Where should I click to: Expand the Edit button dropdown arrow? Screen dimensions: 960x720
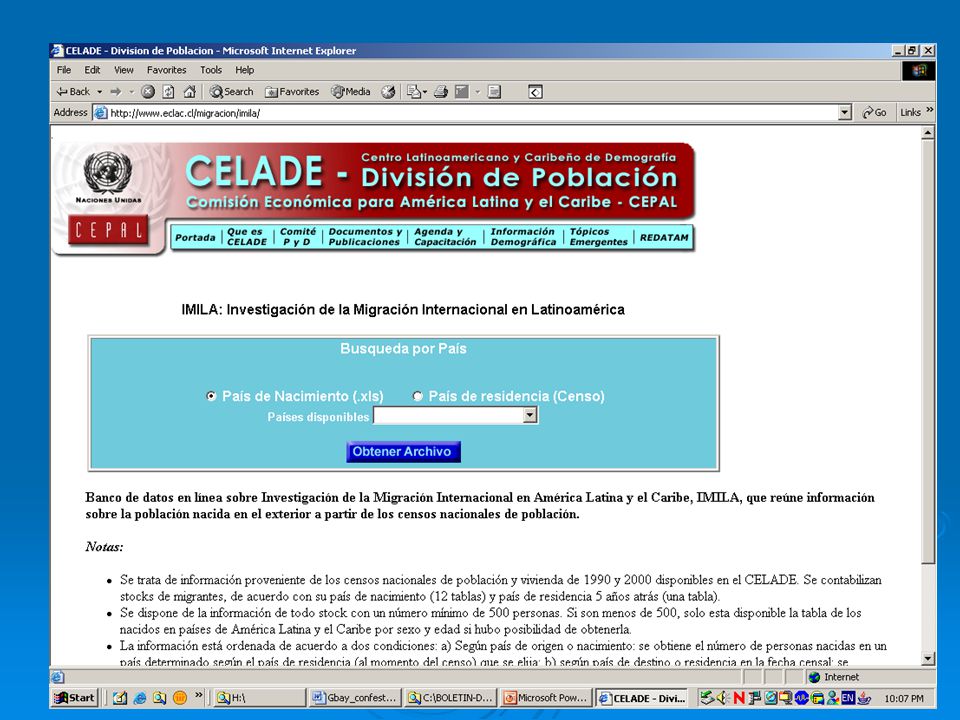point(478,92)
